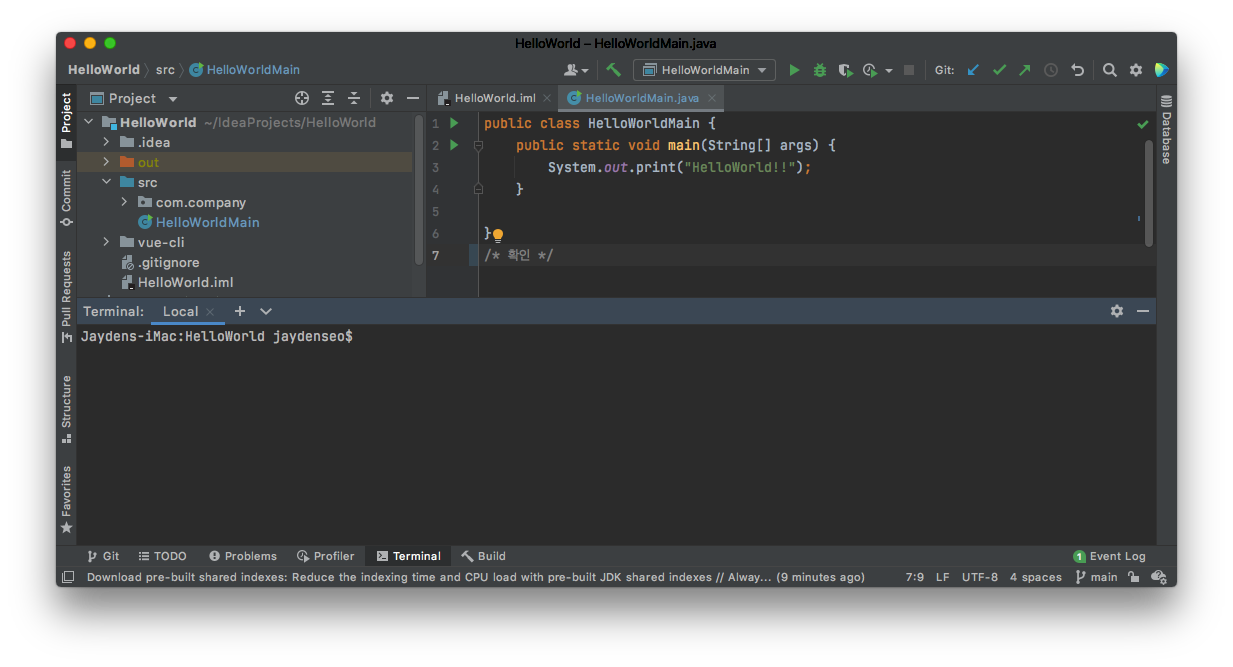
Task: Click 4 spaces indent setting
Action: pyautogui.click(x=1036, y=577)
